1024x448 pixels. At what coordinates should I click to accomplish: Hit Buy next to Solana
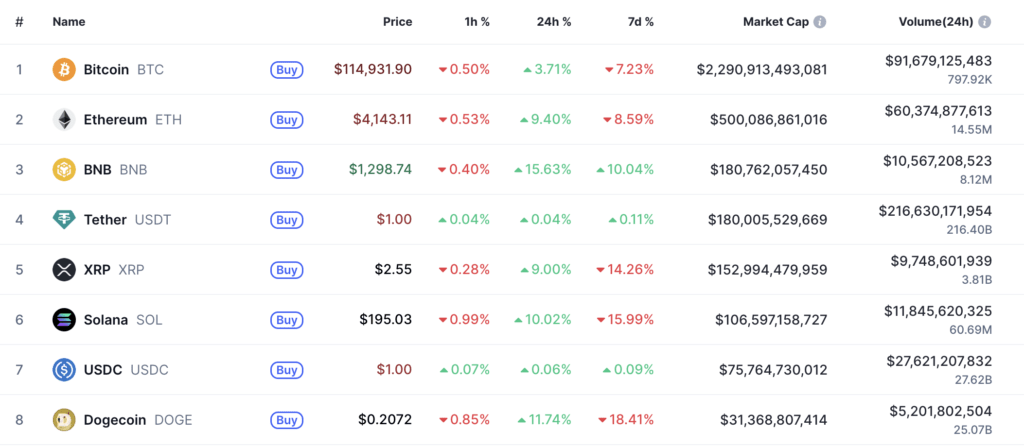point(286,320)
